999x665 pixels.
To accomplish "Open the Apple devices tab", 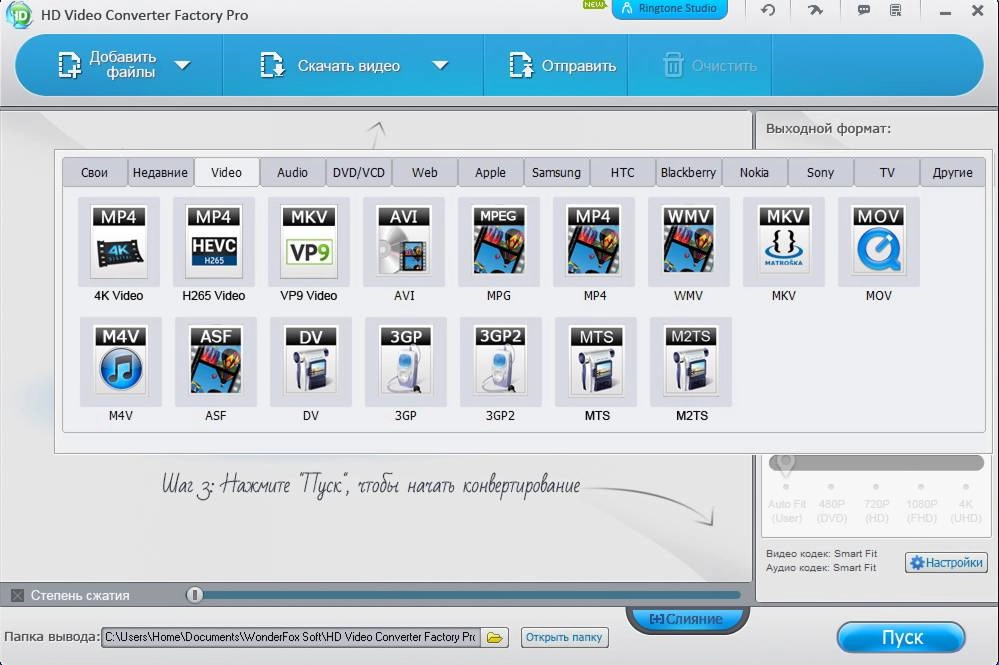I will [490, 173].
